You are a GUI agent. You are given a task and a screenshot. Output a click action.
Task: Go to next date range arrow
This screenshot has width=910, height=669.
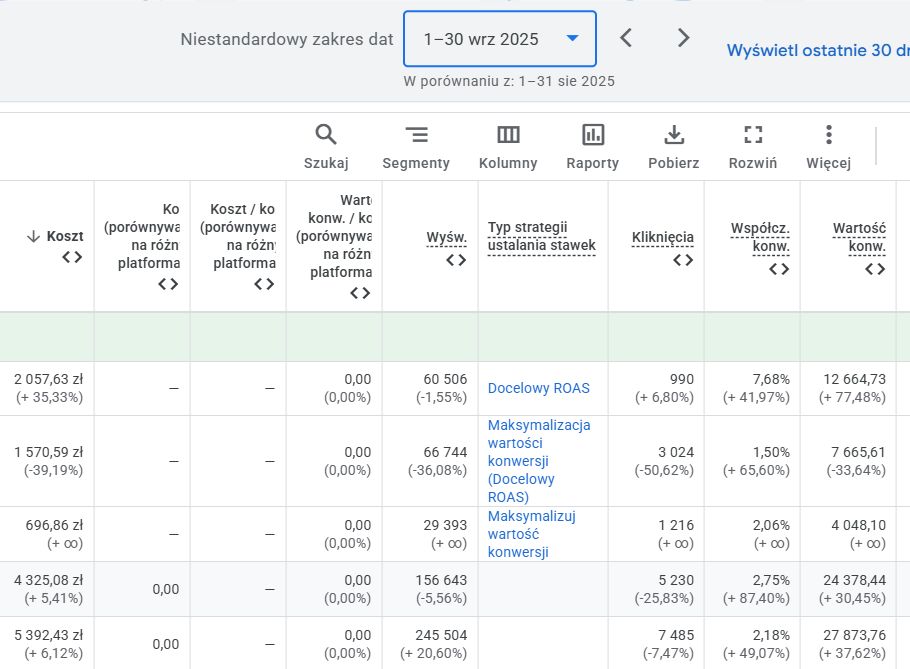684,38
